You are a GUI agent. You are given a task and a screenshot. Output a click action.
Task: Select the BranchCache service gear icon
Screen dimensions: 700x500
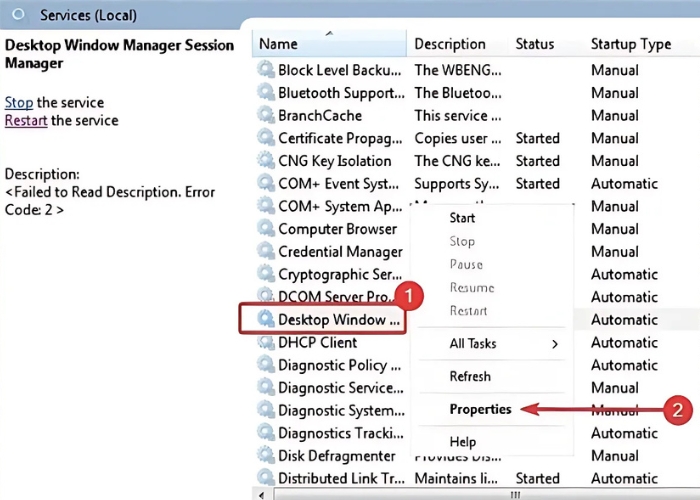(x=265, y=116)
